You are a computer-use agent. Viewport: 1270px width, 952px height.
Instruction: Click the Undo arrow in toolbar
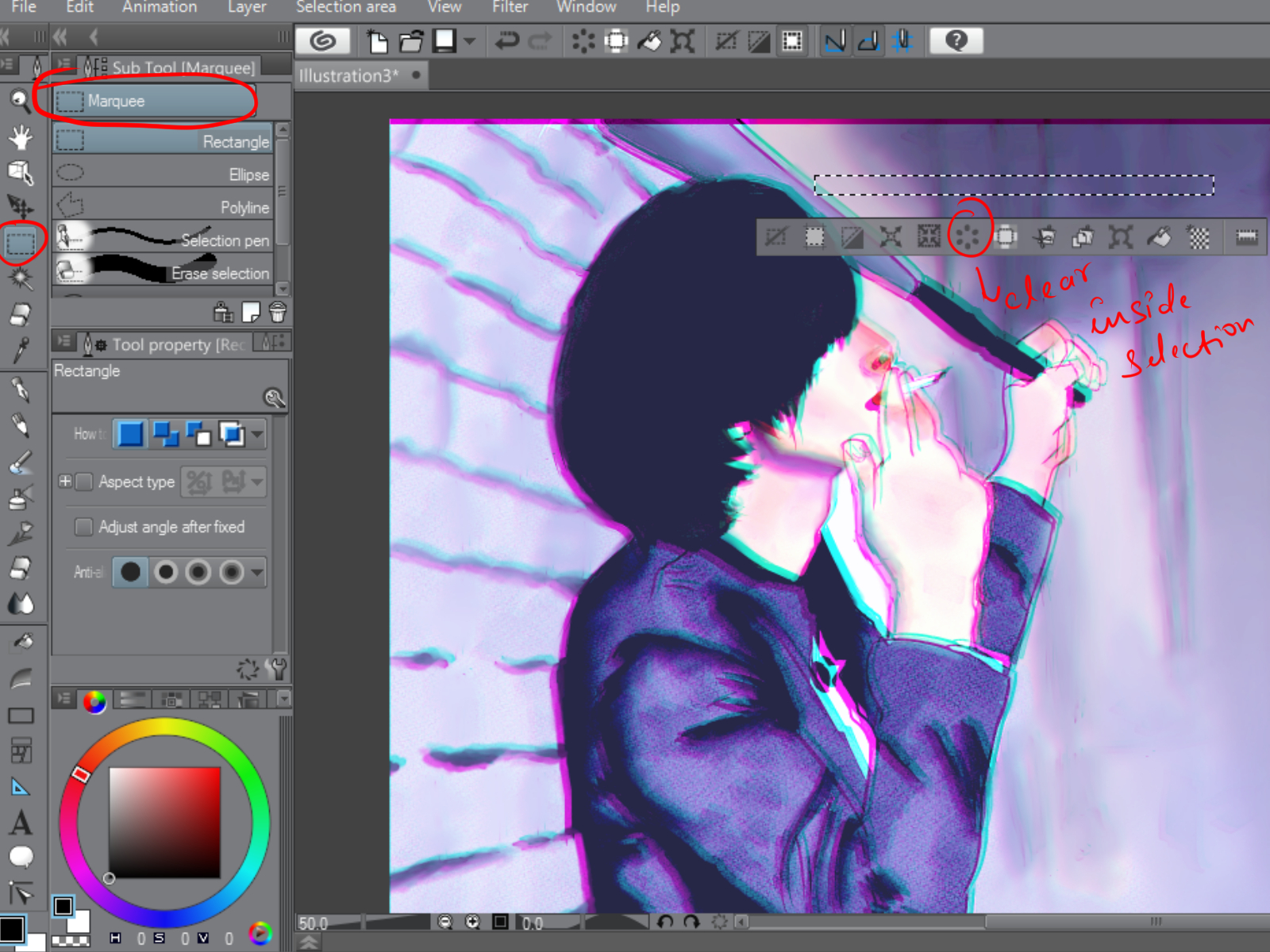[506, 40]
